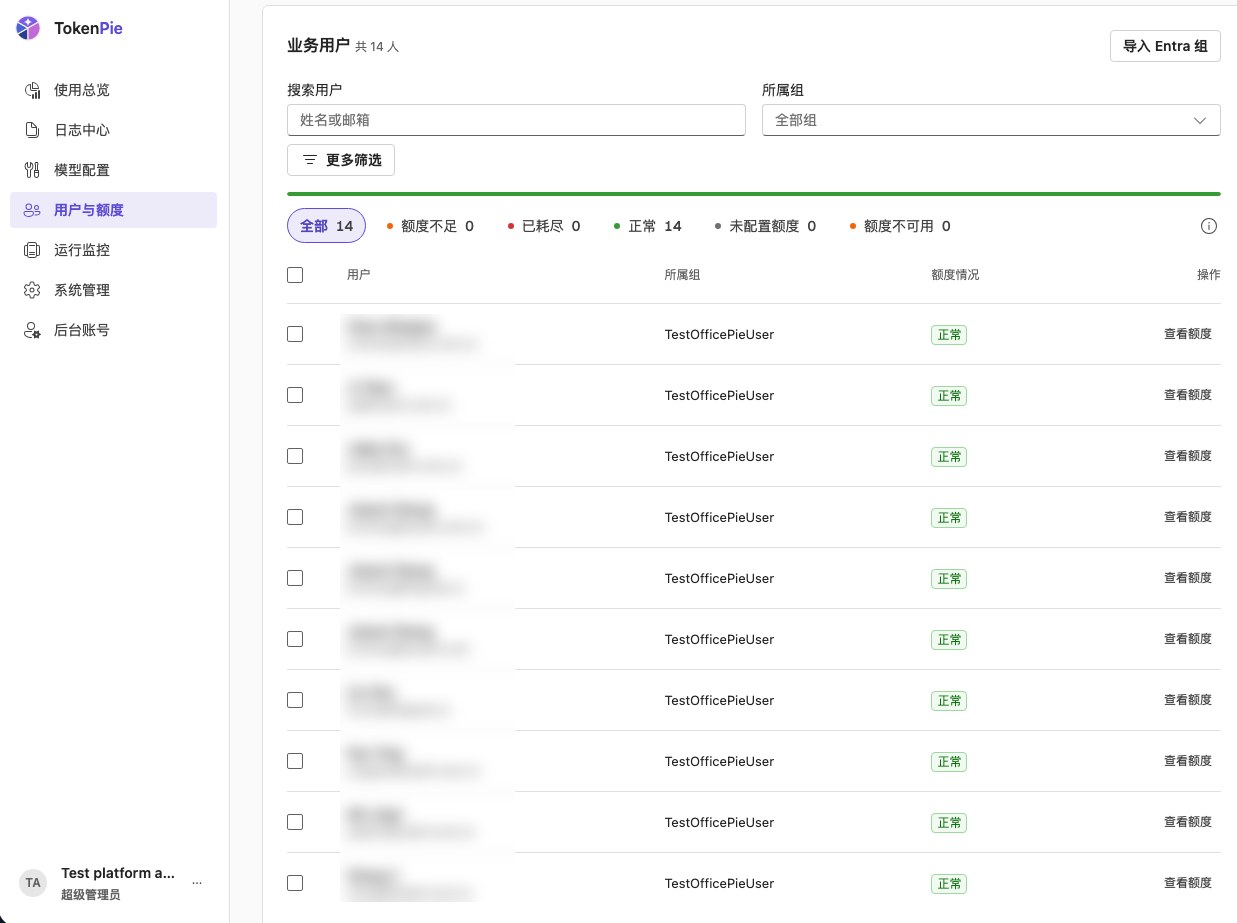1237x923 pixels.
Task: Switch to the 全部 14 filter tab
Action: point(327,226)
